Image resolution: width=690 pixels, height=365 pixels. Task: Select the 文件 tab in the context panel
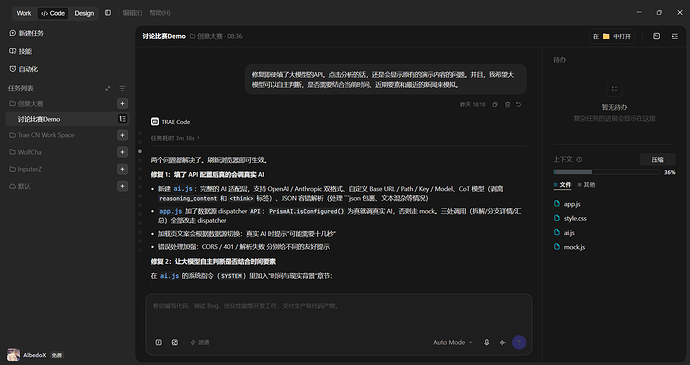point(562,185)
